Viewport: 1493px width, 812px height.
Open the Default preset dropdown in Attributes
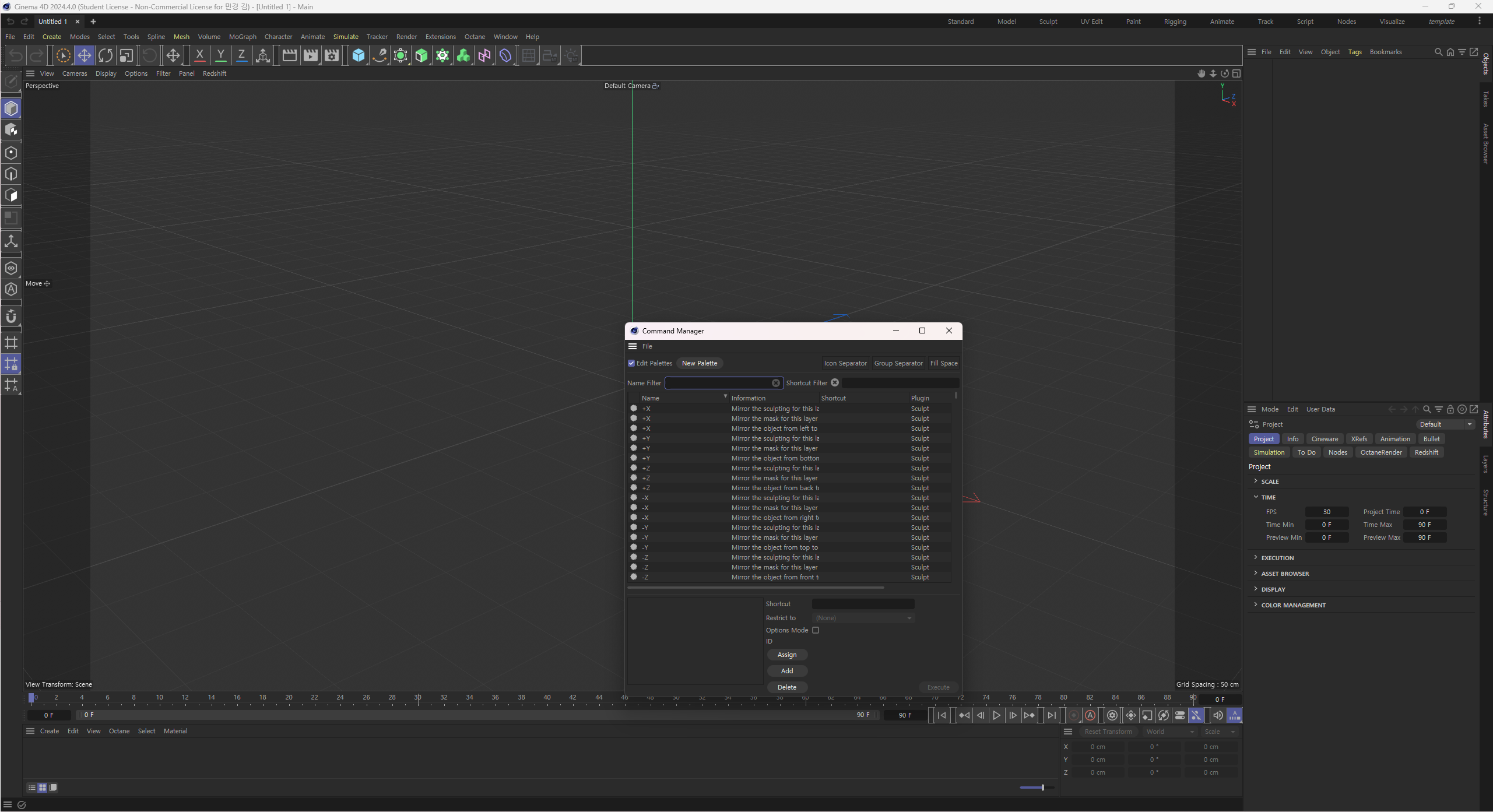pyautogui.click(x=1445, y=424)
